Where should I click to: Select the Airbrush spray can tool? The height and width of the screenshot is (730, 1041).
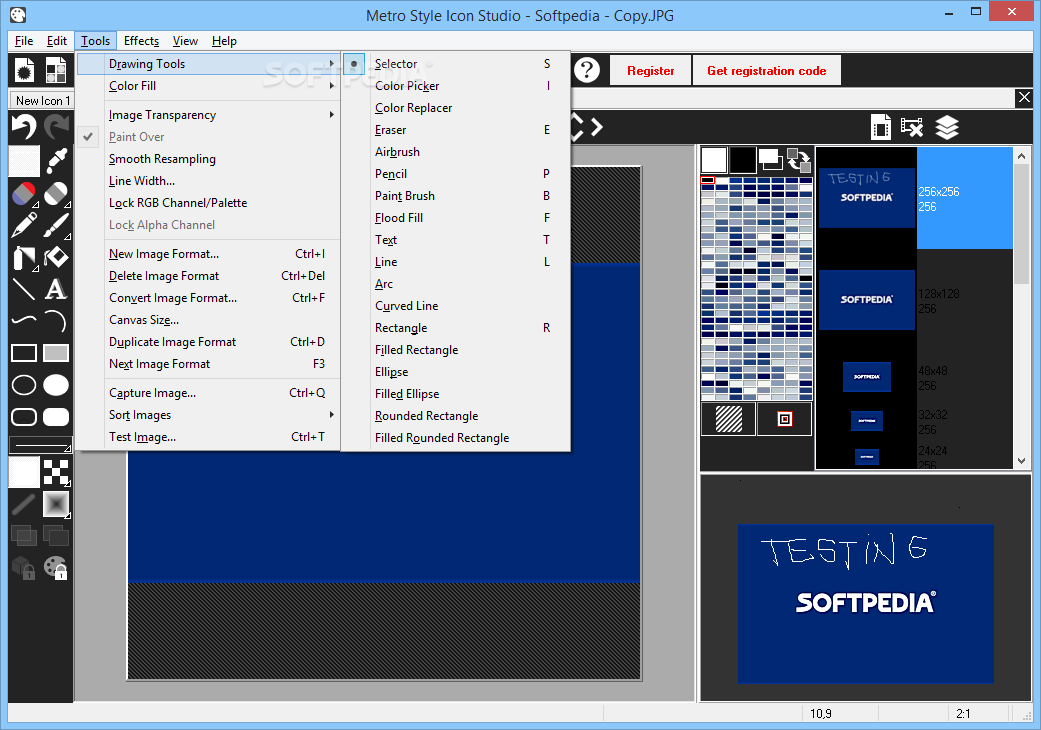click(x=24, y=257)
